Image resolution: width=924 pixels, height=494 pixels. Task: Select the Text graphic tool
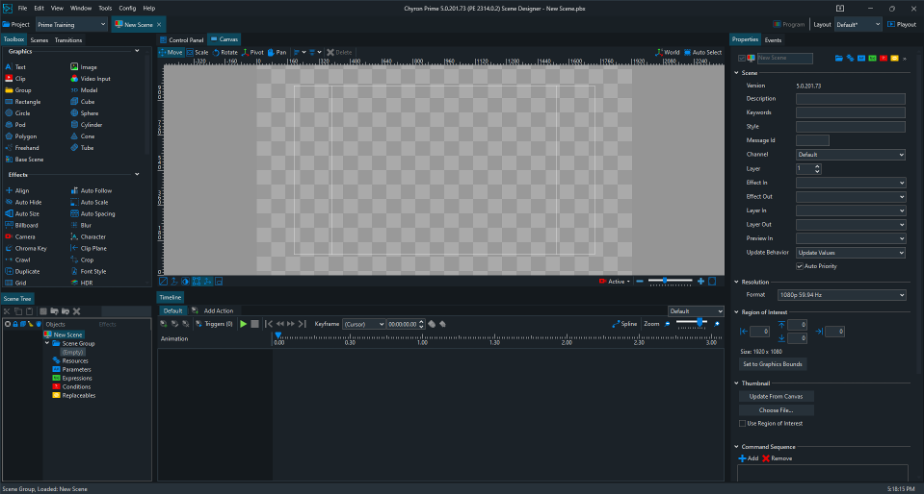20,67
